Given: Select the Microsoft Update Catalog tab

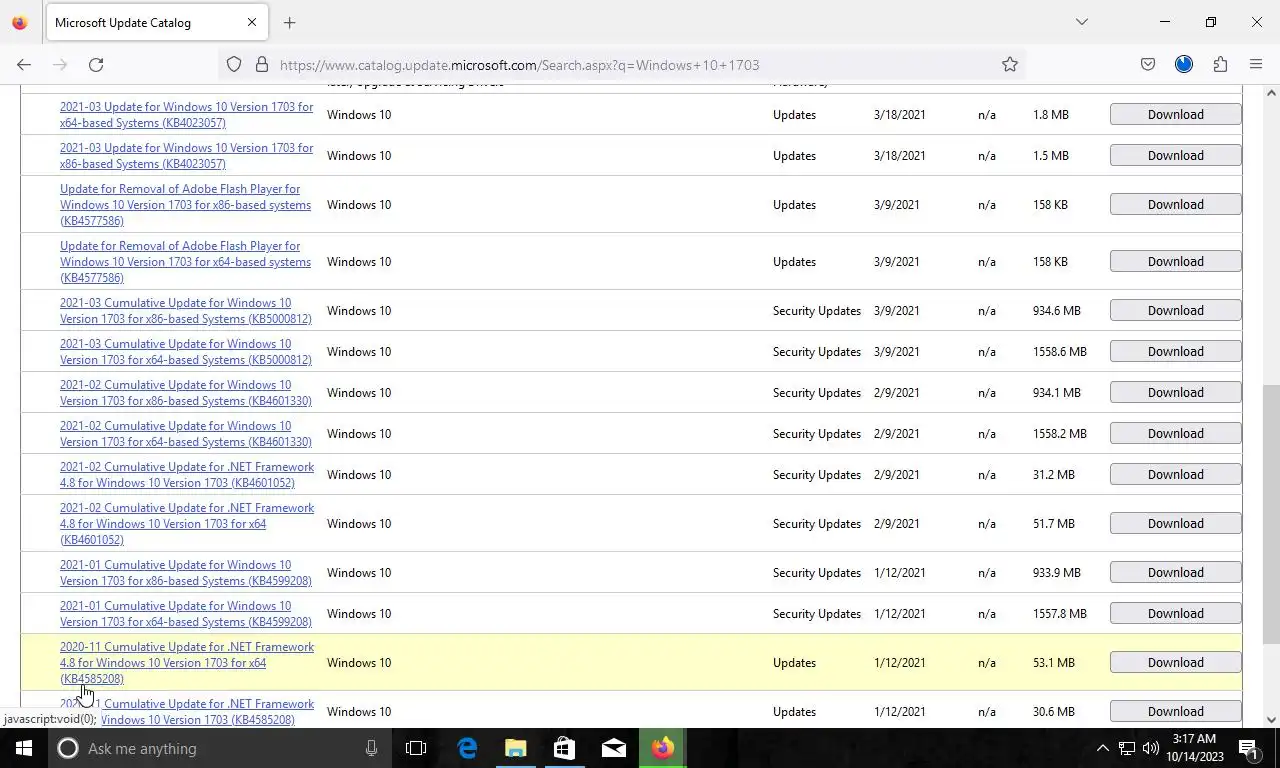Looking at the screenshot, I should click(155, 22).
